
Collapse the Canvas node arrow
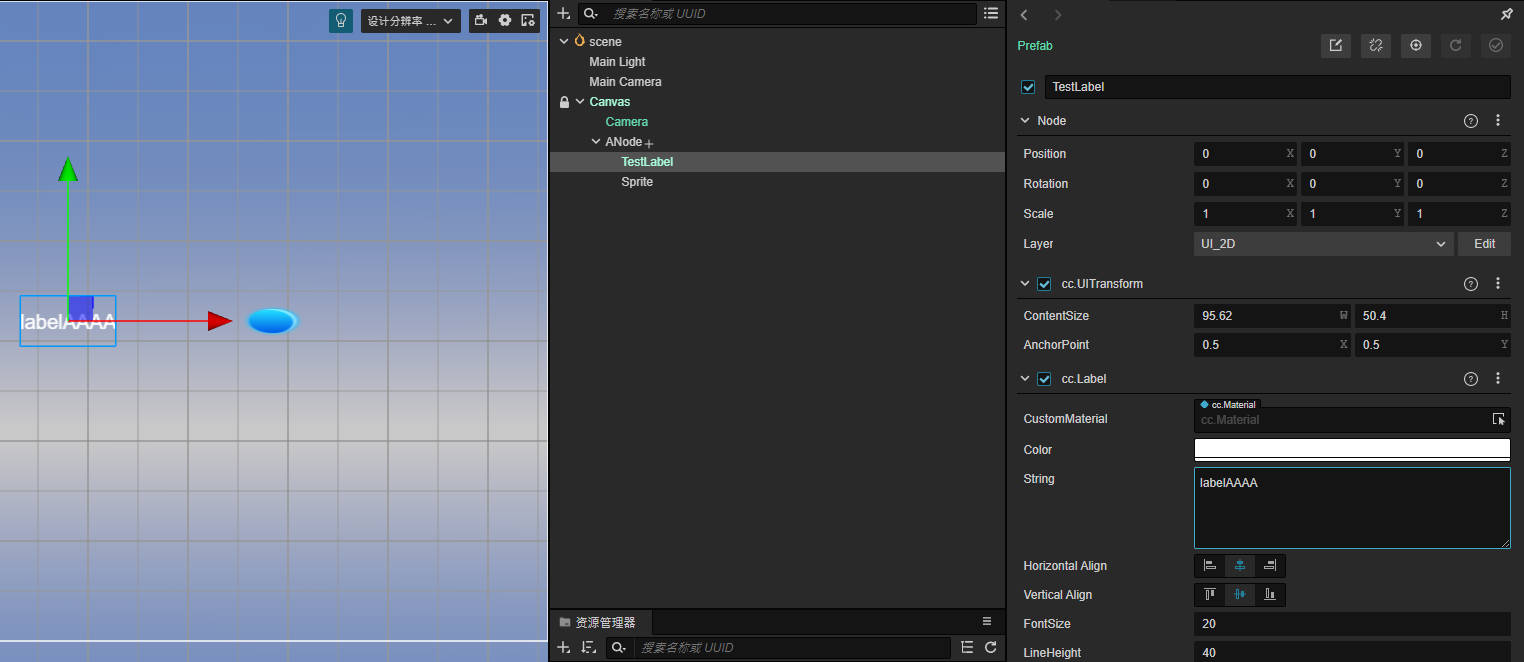point(580,102)
